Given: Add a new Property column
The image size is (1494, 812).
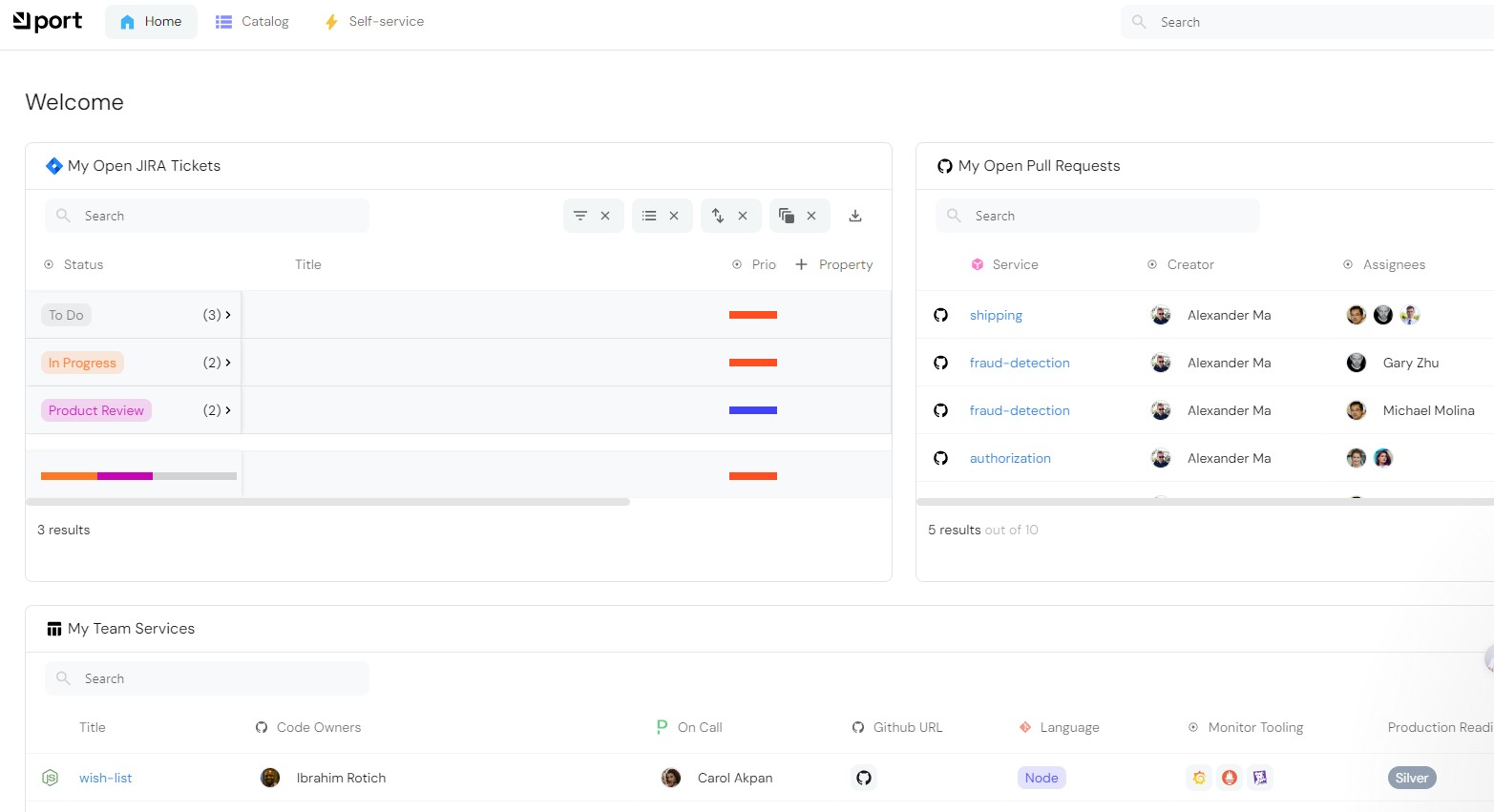Looking at the screenshot, I should tap(834, 264).
